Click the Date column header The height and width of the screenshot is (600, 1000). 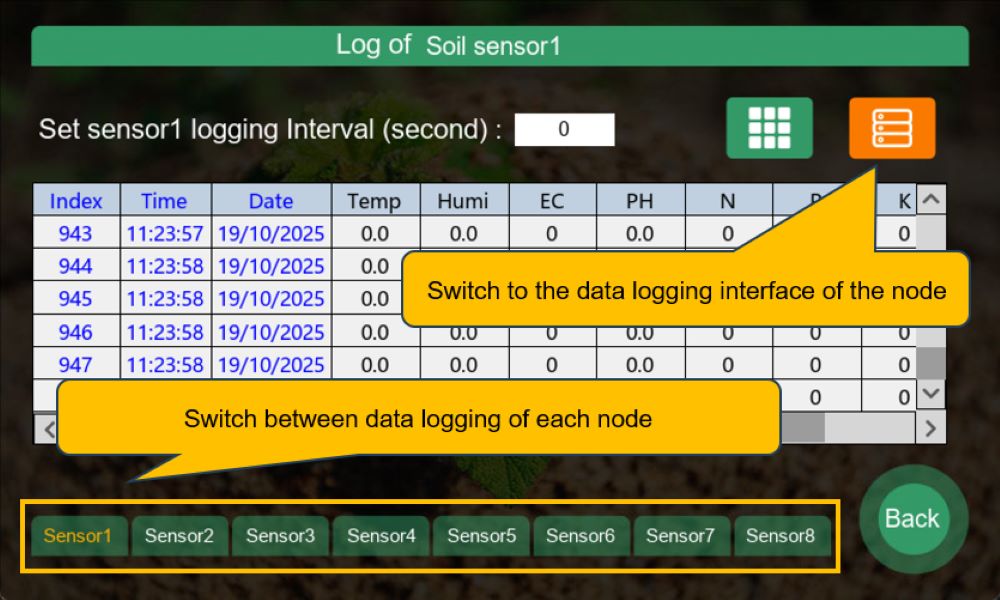click(x=271, y=201)
